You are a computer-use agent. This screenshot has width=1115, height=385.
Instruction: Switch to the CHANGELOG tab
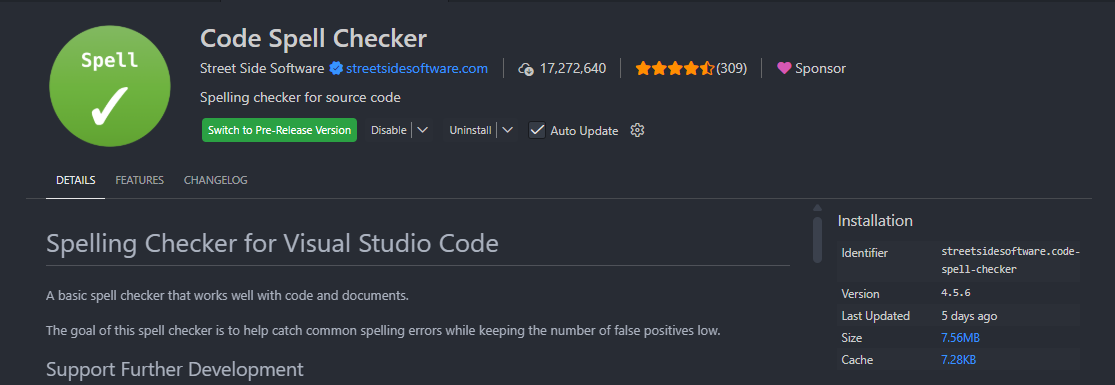pos(215,181)
